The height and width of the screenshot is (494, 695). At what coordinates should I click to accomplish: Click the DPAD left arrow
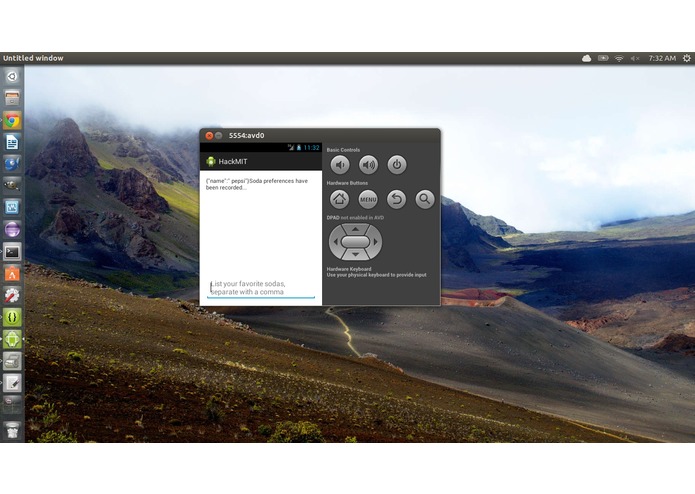point(335,242)
